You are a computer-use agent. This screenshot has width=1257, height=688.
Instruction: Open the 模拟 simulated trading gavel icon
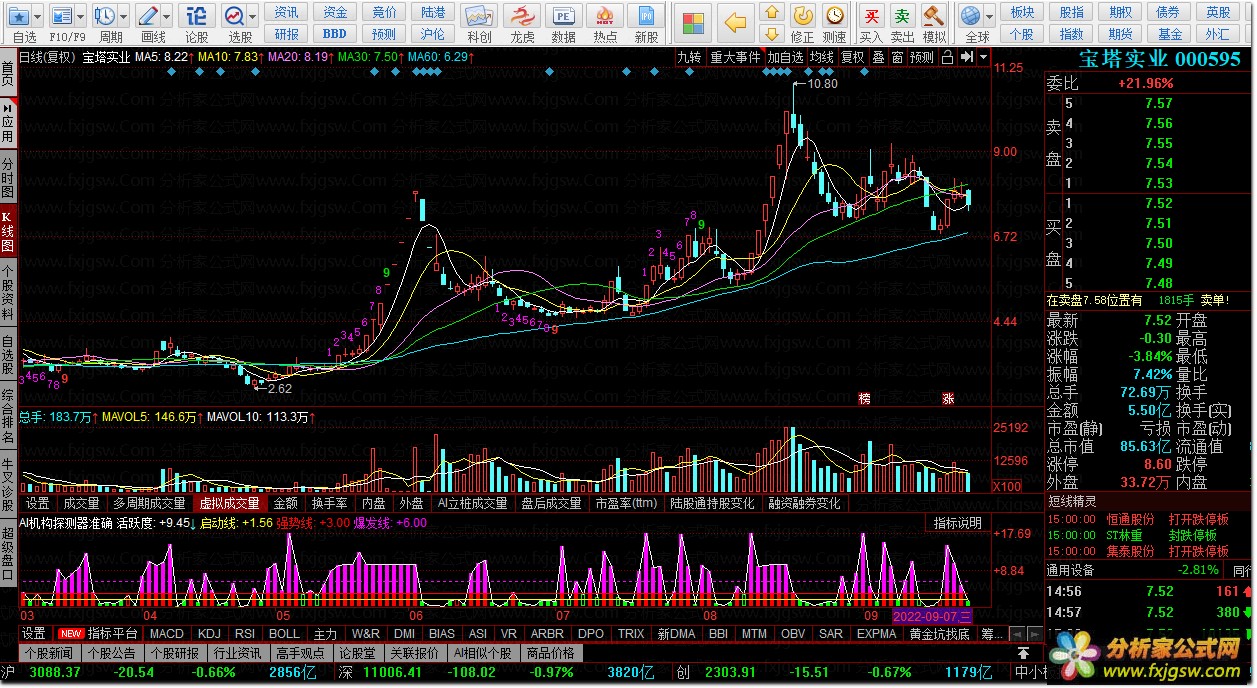(x=934, y=16)
